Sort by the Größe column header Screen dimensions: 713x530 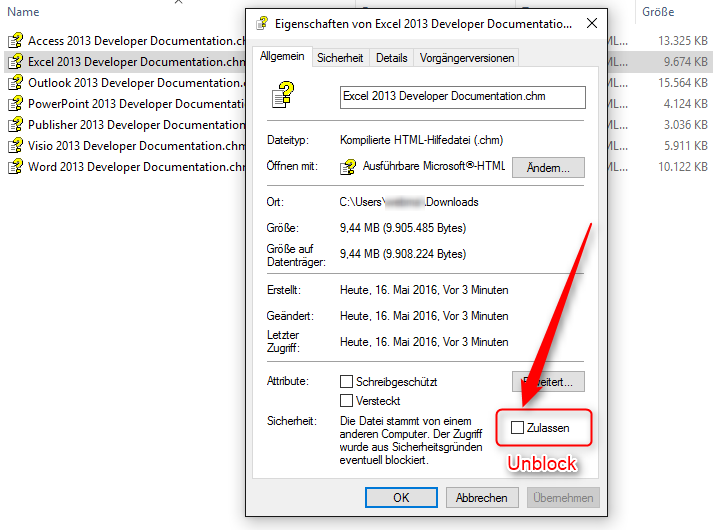pyautogui.click(x=658, y=12)
